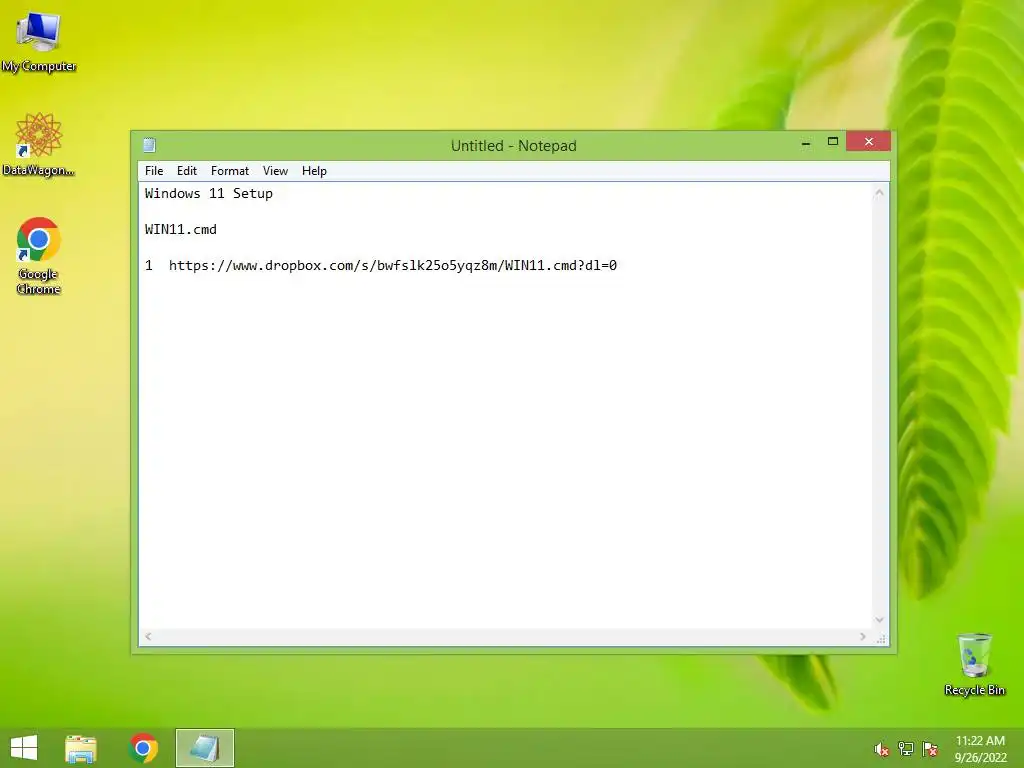The height and width of the screenshot is (768, 1024).
Task: Open the View menu
Action: [276, 171]
